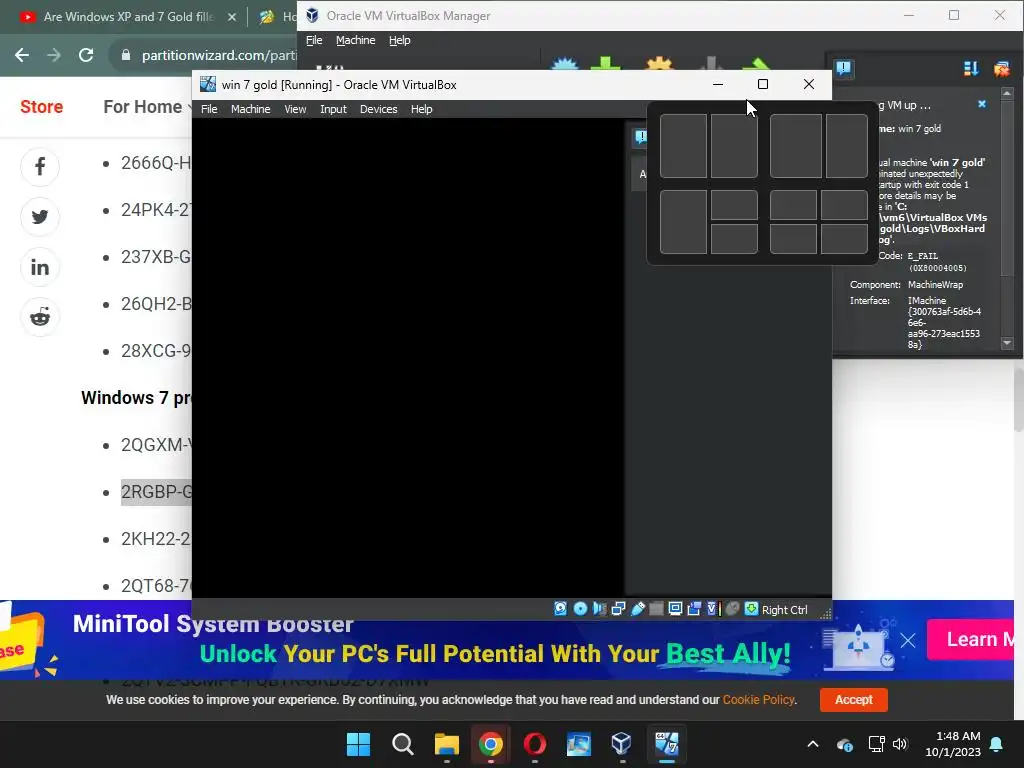Open Help menu in VirtualBox Manager

click(x=400, y=40)
